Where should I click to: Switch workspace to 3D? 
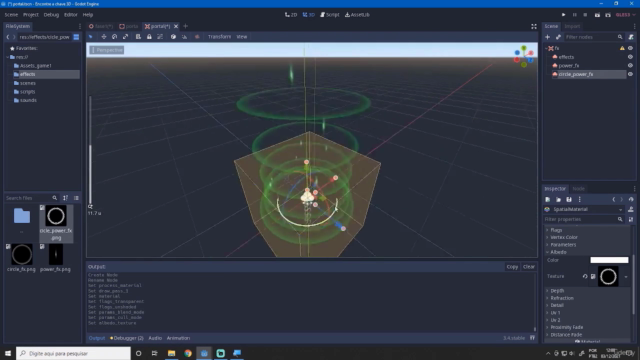click(x=309, y=15)
